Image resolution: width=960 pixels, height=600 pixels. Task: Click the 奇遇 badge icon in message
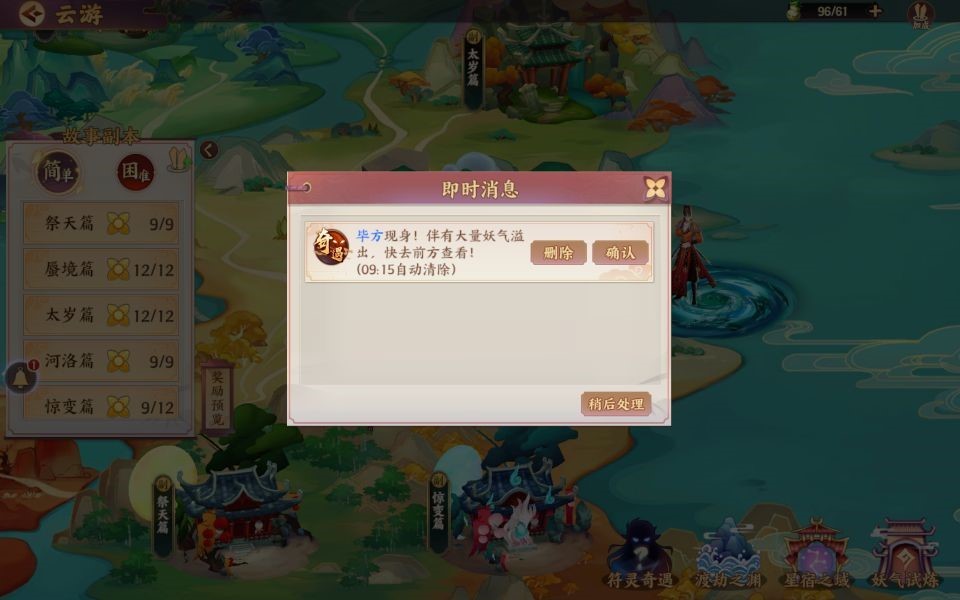(x=331, y=246)
